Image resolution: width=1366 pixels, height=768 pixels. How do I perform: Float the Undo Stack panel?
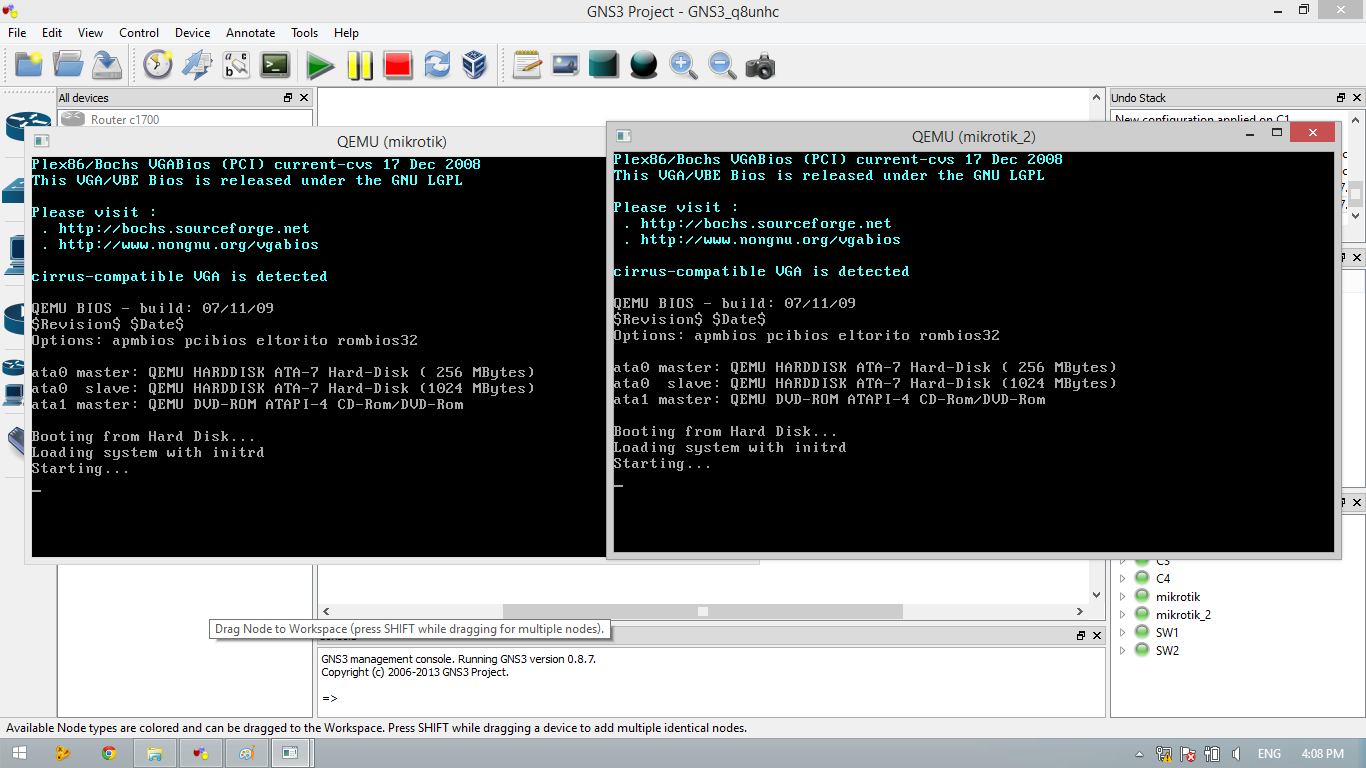pos(1341,98)
